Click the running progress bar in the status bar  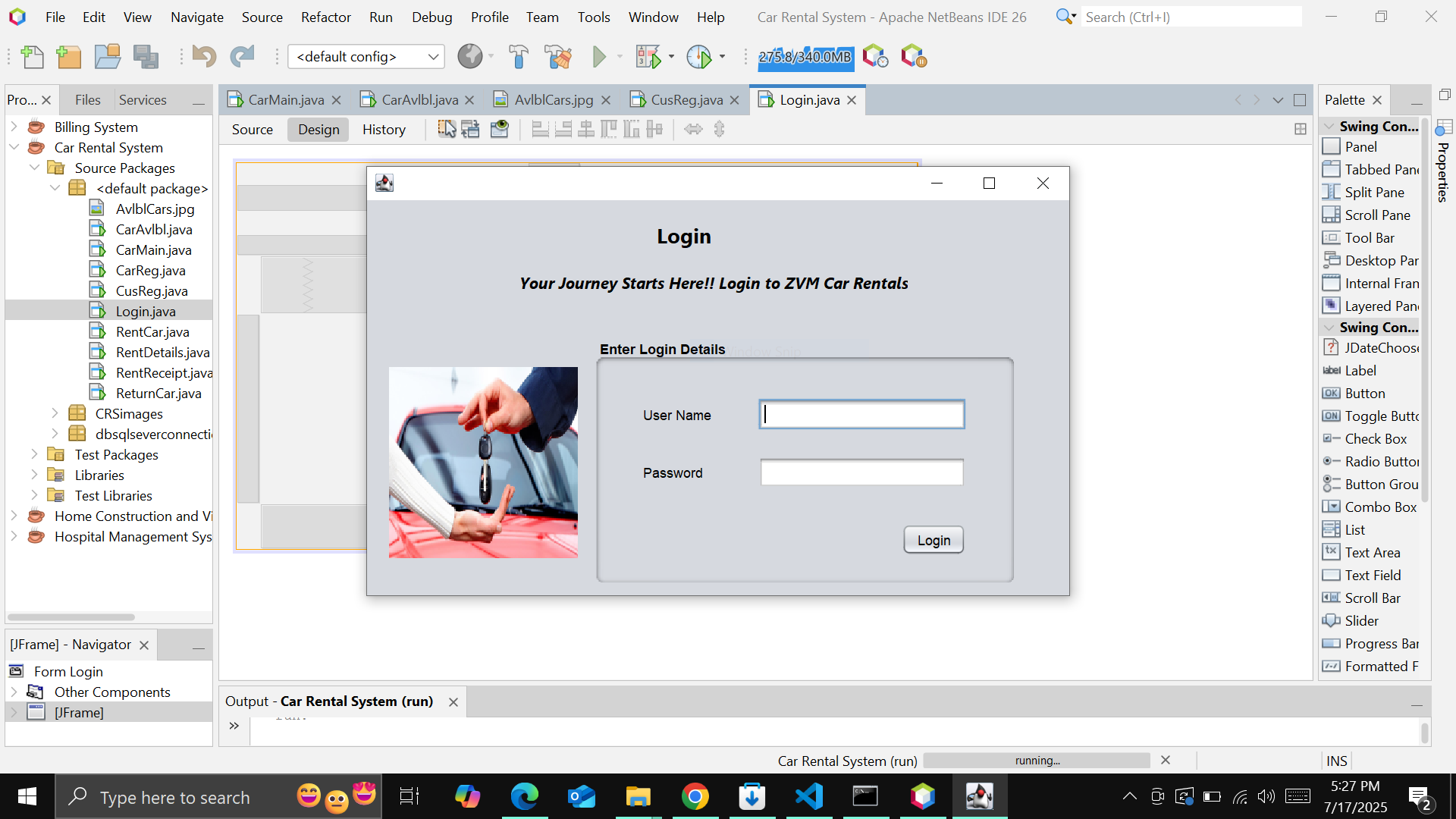click(x=1037, y=760)
